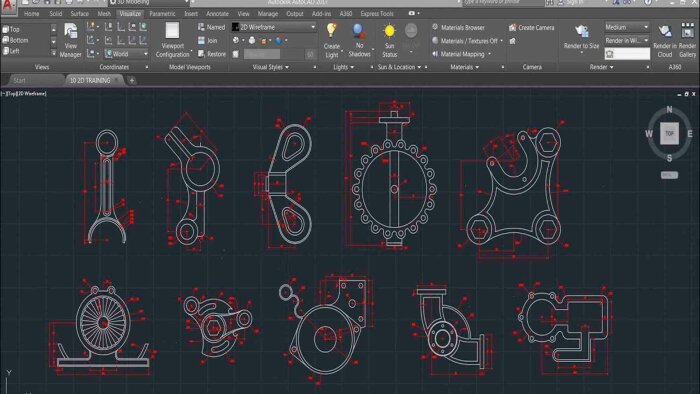Expand the Lights panel
The height and width of the screenshot is (394, 700).
(343, 67)
